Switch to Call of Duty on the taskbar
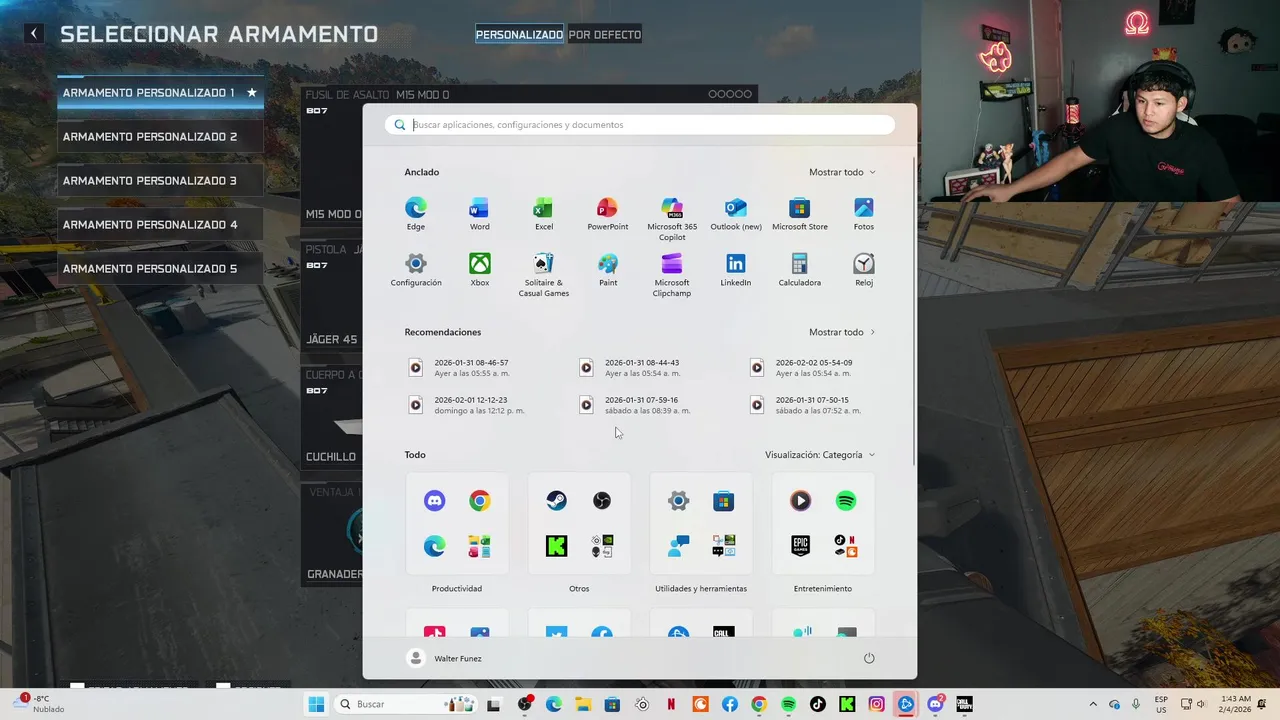1280x720 pixels. point(964,704)
